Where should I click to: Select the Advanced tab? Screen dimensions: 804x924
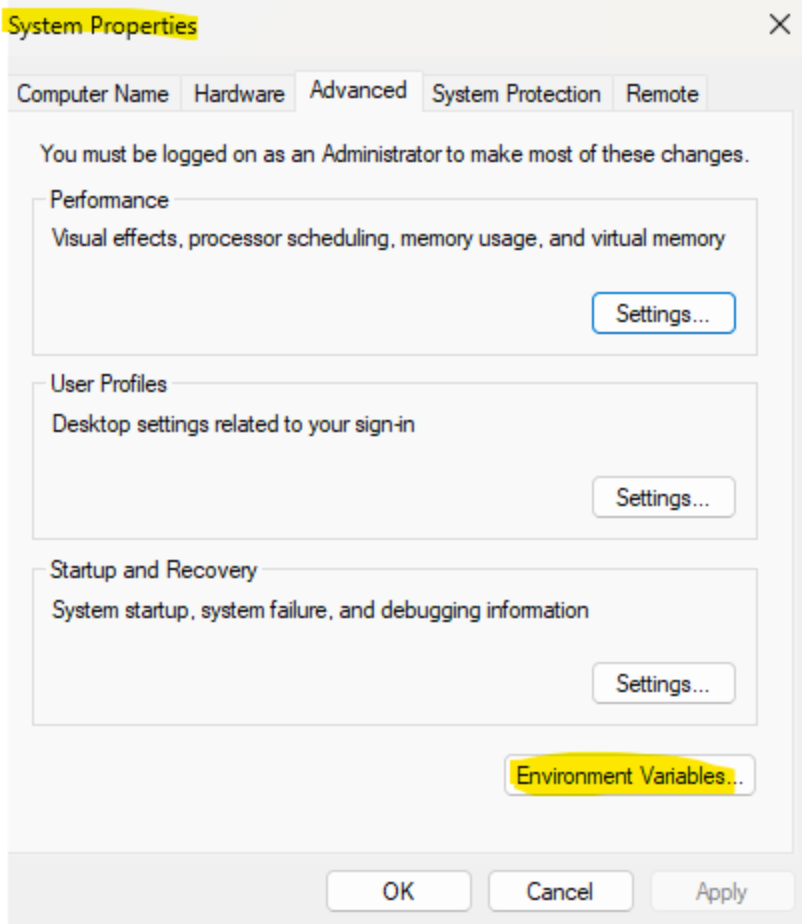[x=358, y=90]
